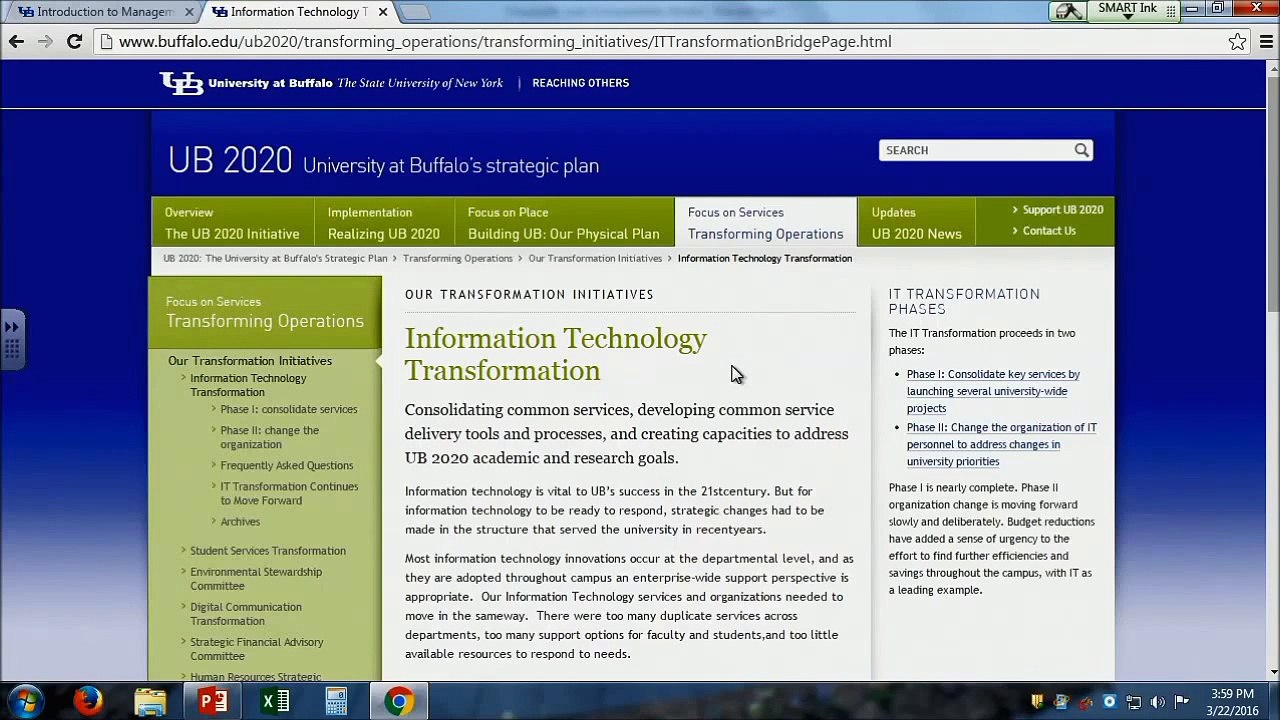Close the Information Technology tab
This screenshot has height=720, width=1280.
tap(382, 12)
